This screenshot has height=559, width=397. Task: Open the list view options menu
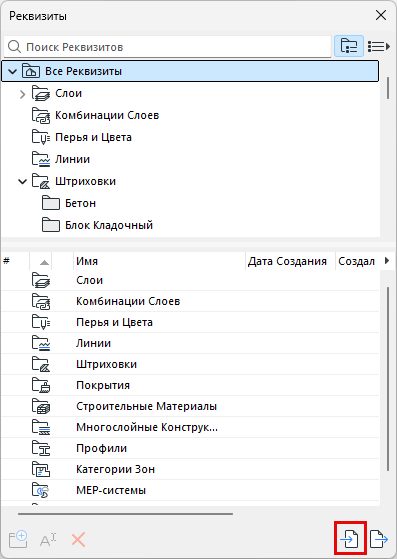coord(379,46)
